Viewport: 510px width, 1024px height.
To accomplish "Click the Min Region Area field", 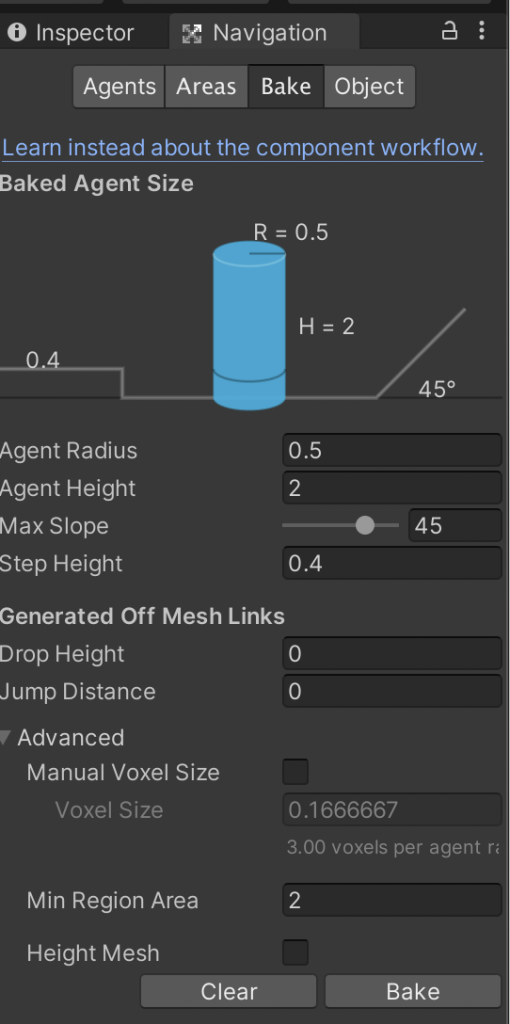I will pyautogui.click(x=392, y=901).
